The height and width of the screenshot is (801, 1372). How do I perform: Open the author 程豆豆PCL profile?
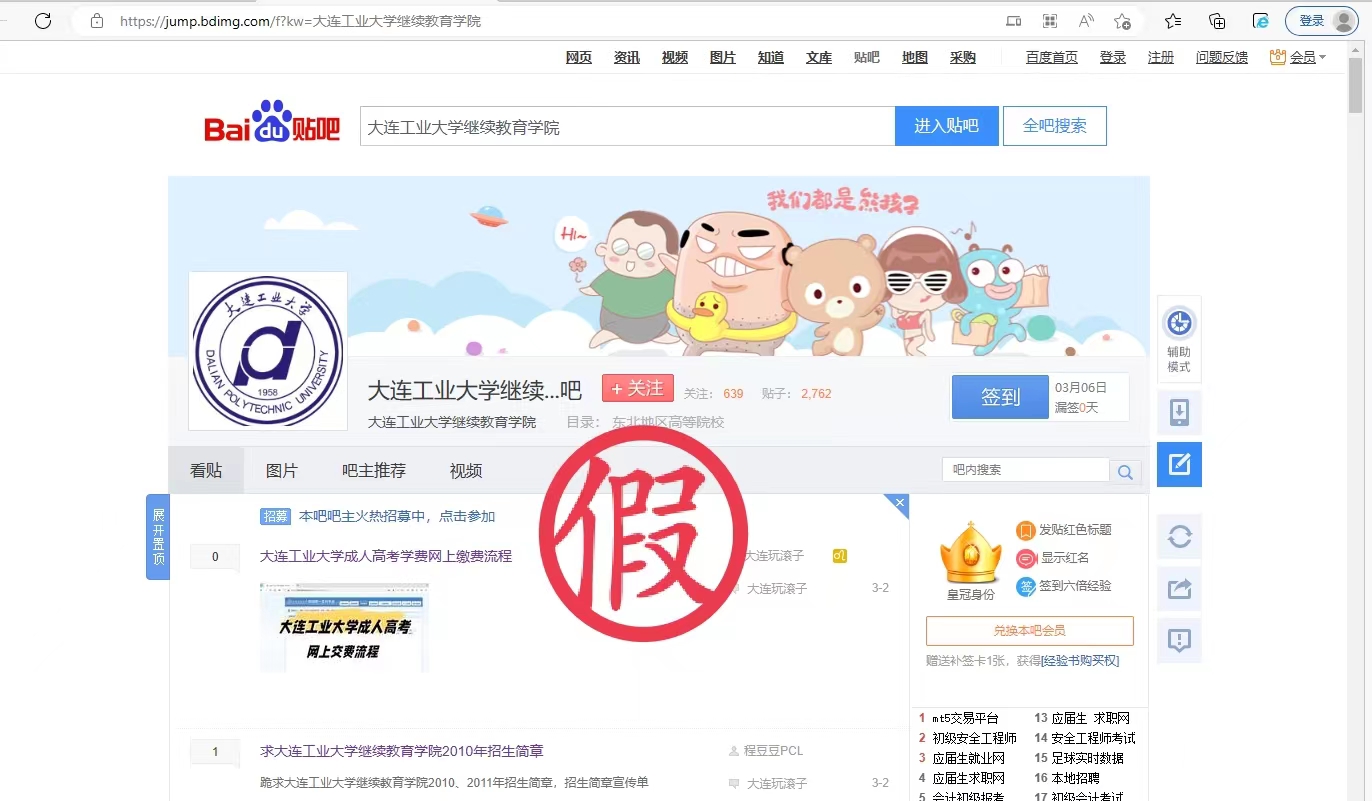coord(773,751)
